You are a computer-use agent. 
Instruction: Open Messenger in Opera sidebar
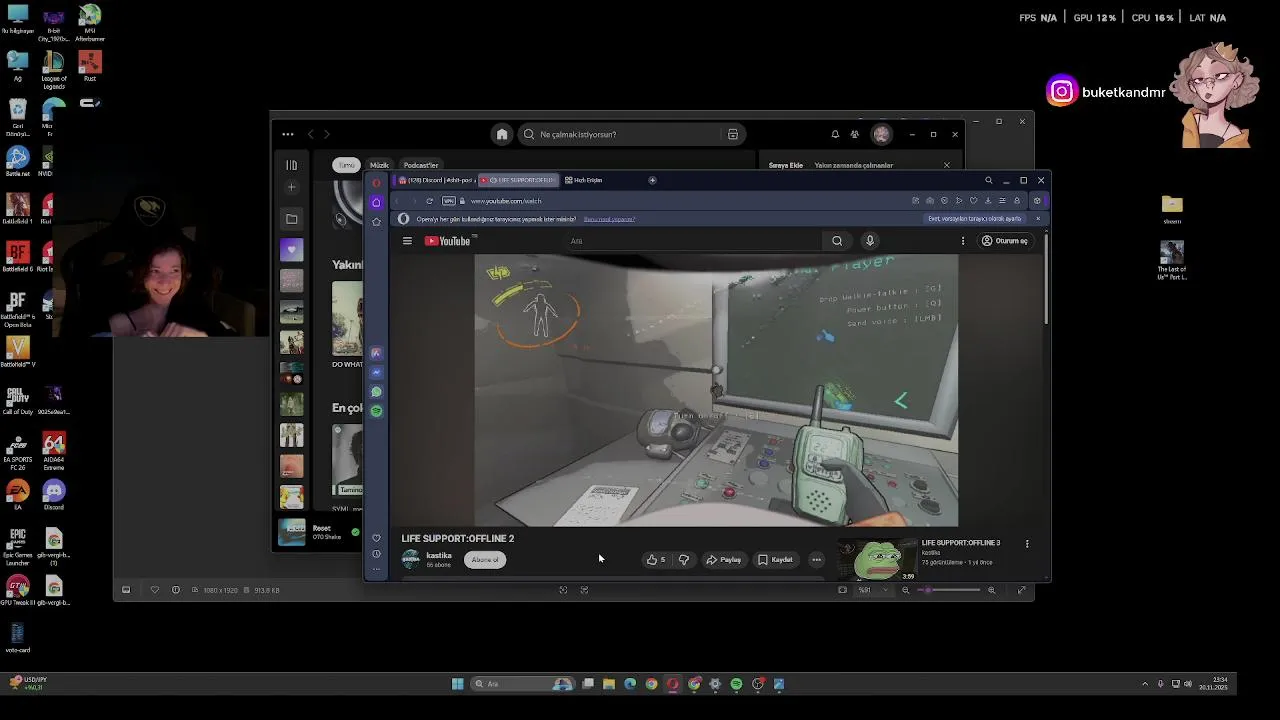click(376, 372)
